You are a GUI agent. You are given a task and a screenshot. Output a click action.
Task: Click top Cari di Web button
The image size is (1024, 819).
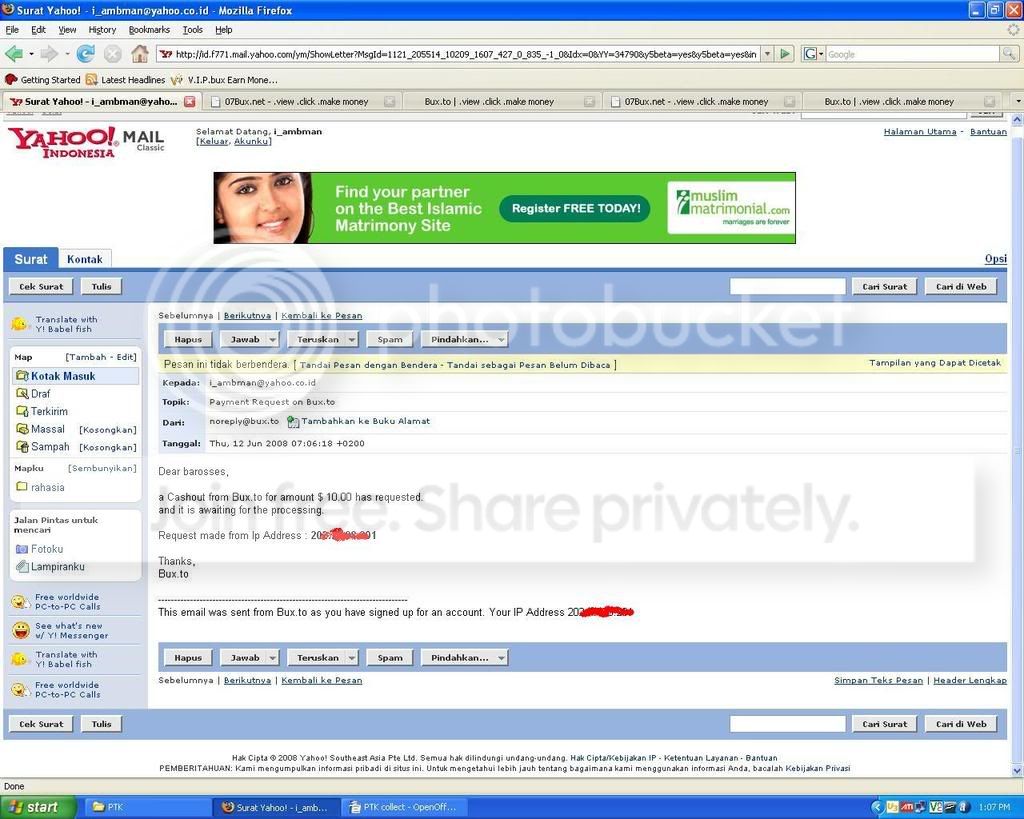(x=961, y=287)
